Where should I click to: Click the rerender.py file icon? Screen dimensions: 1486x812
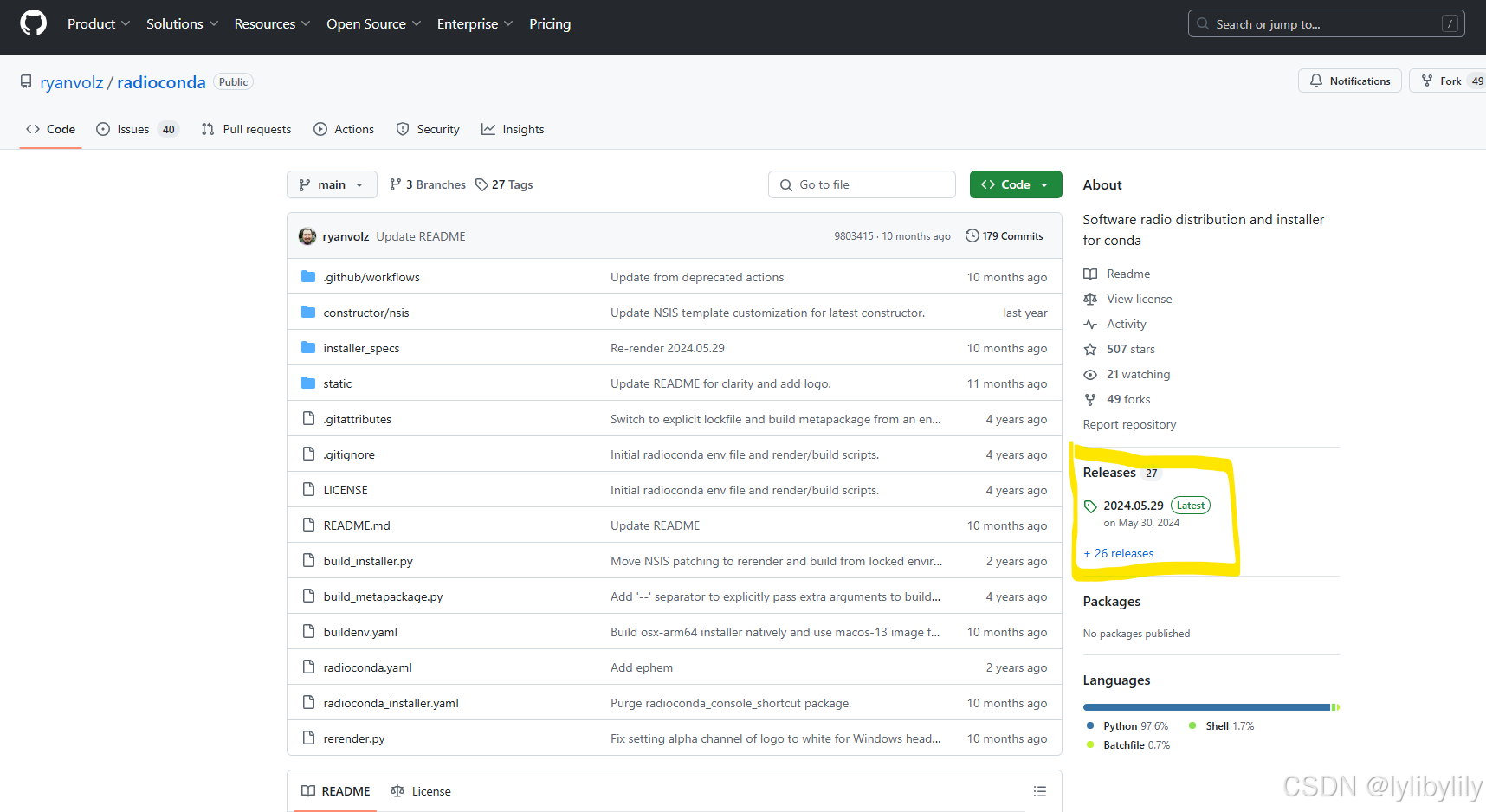tap(308, 738)
